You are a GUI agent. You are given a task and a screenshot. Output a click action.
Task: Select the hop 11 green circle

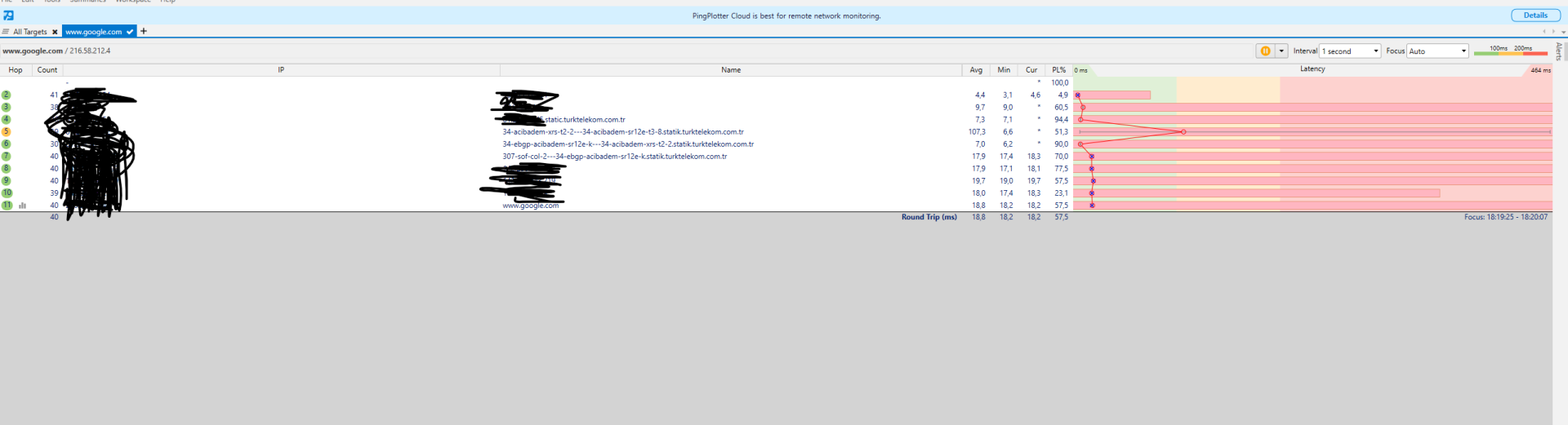[x=7, y=205]
